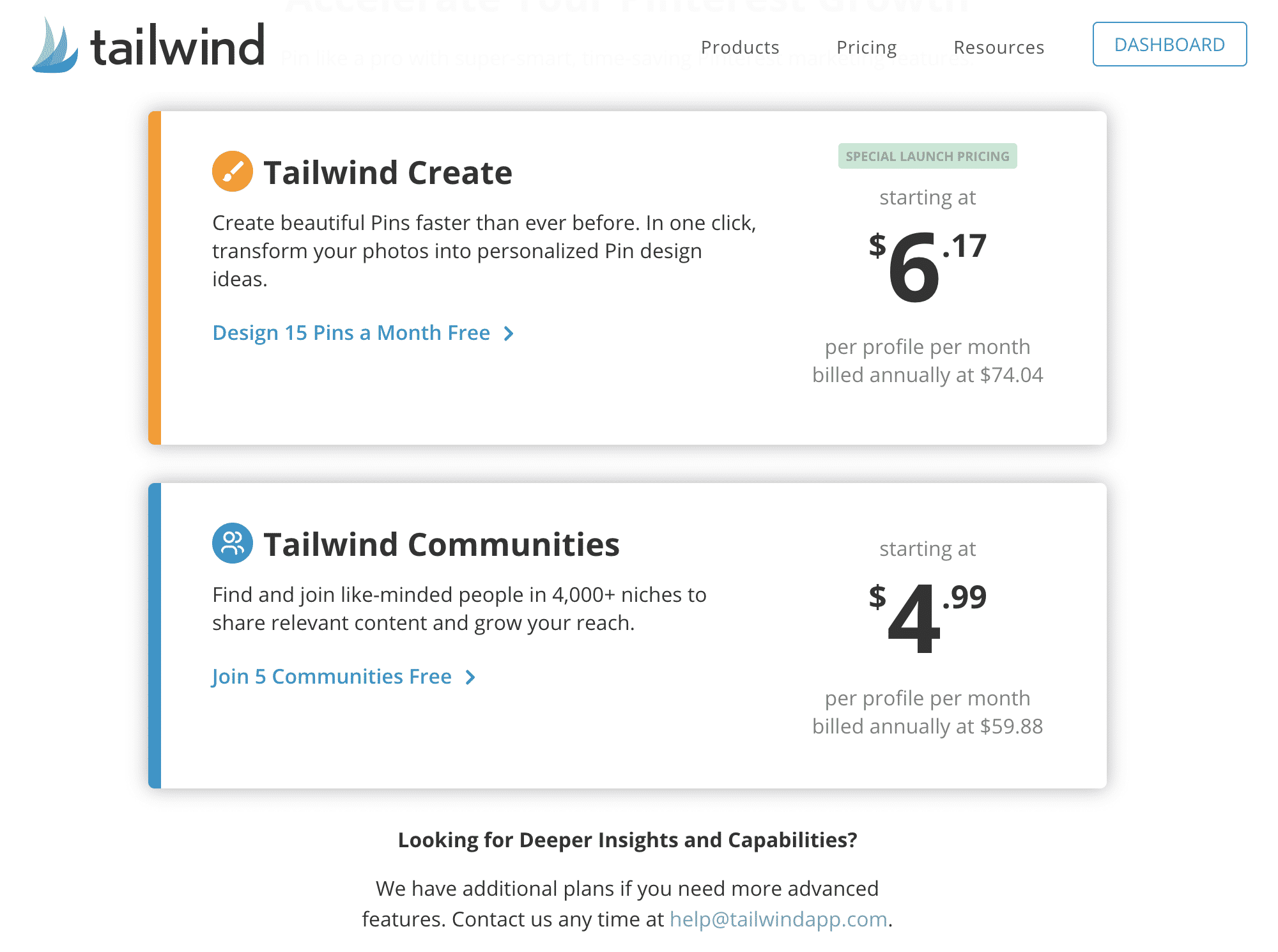Click the Special Launch Pricing badge
The width and height of the screenshot is (1278, 952).
(927, 156)
